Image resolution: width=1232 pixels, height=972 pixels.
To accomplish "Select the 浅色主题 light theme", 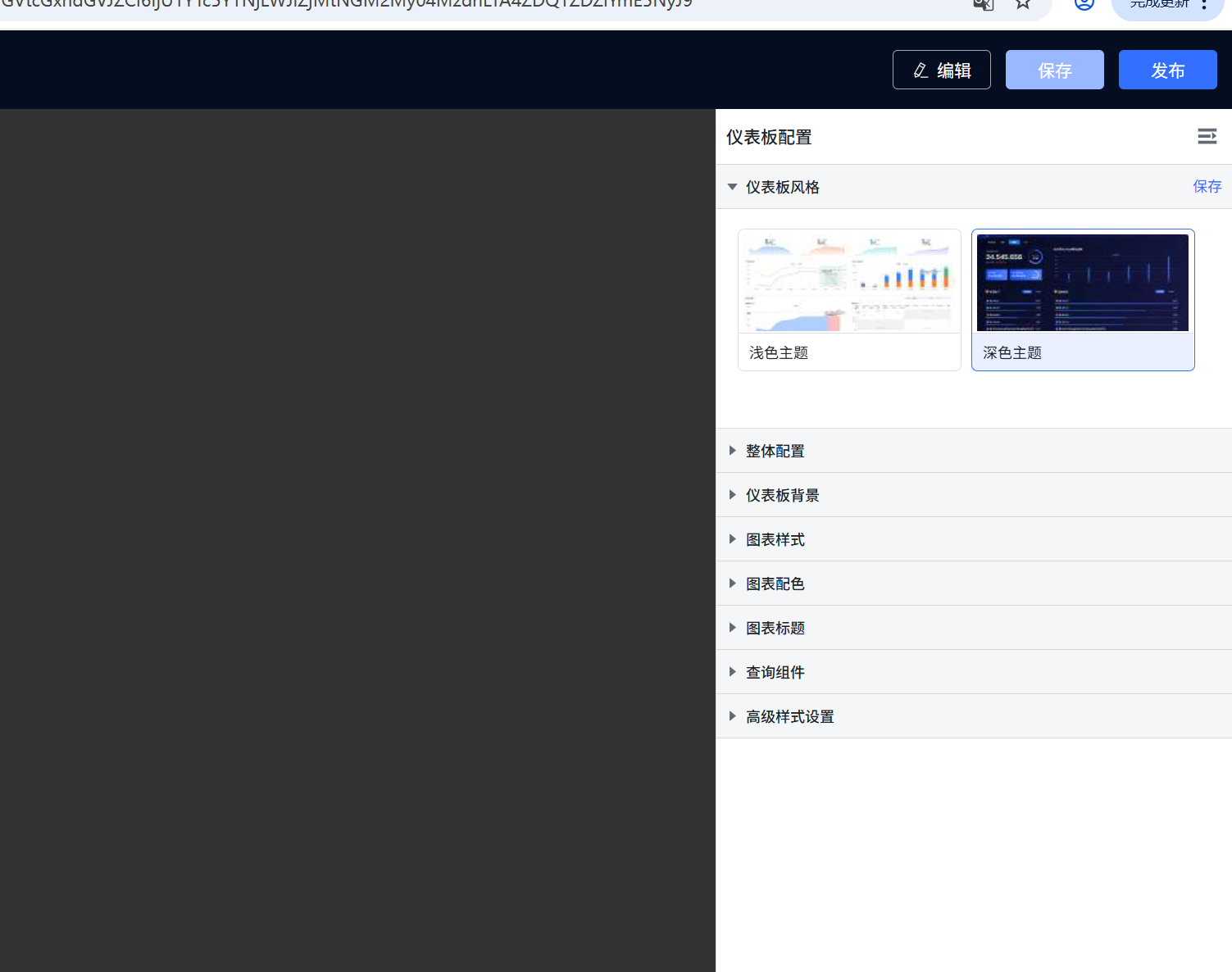I will click(849, 300).
